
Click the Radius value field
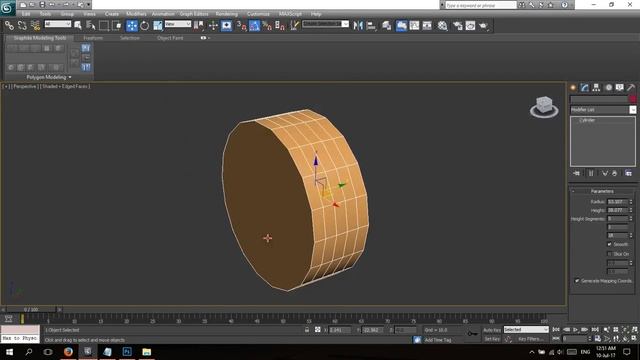point(617,202)
